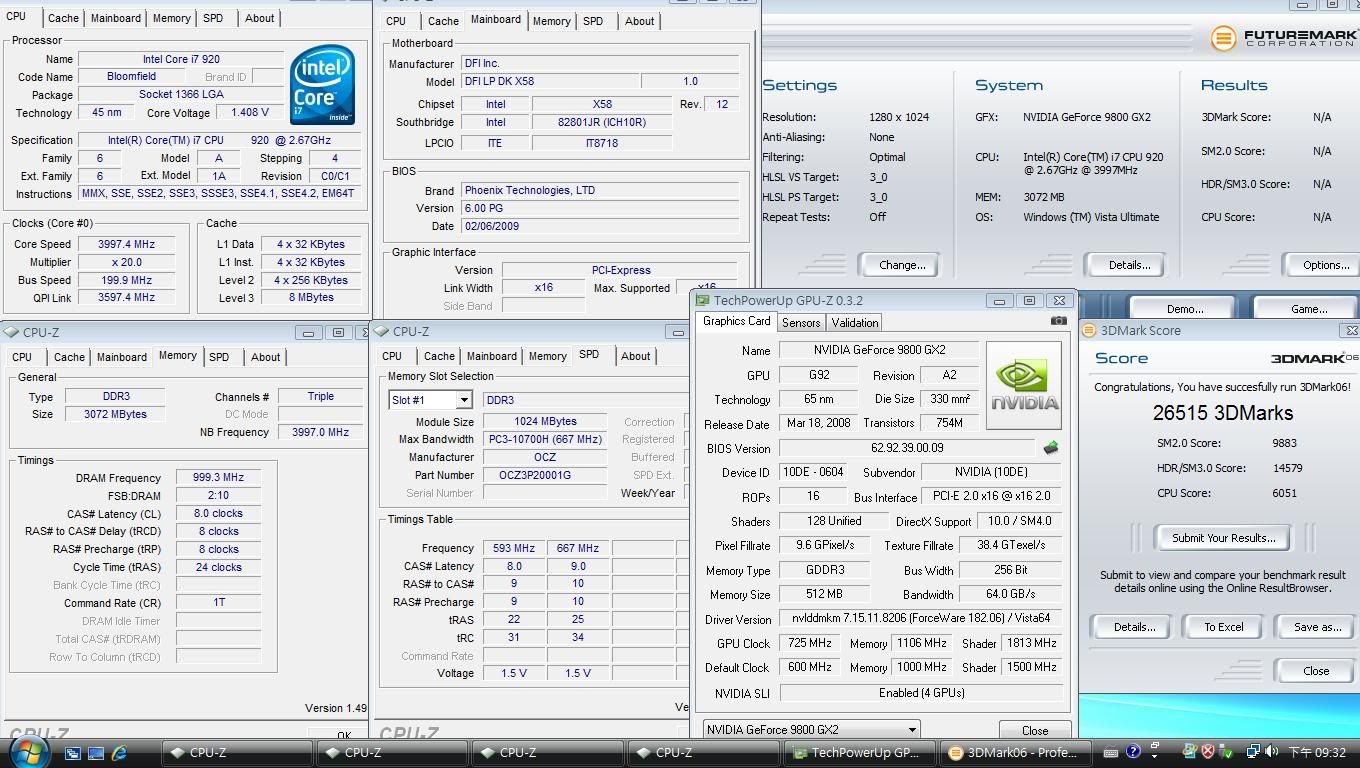The height and width of the screenshot is (768, 1360).
Task: Click the Futuremark Corporation logo
Action: click(1282, 39)
